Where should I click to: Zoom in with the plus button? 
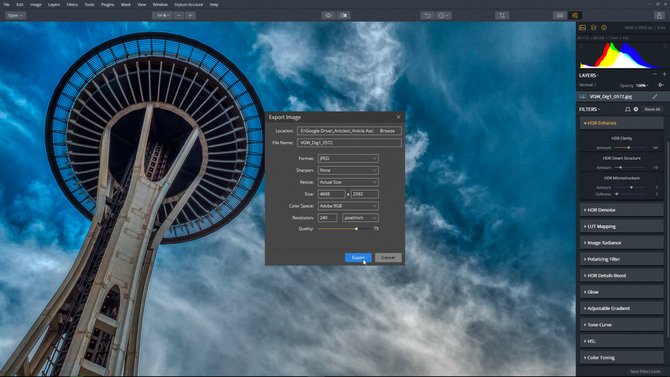click(x=190, y=15)
